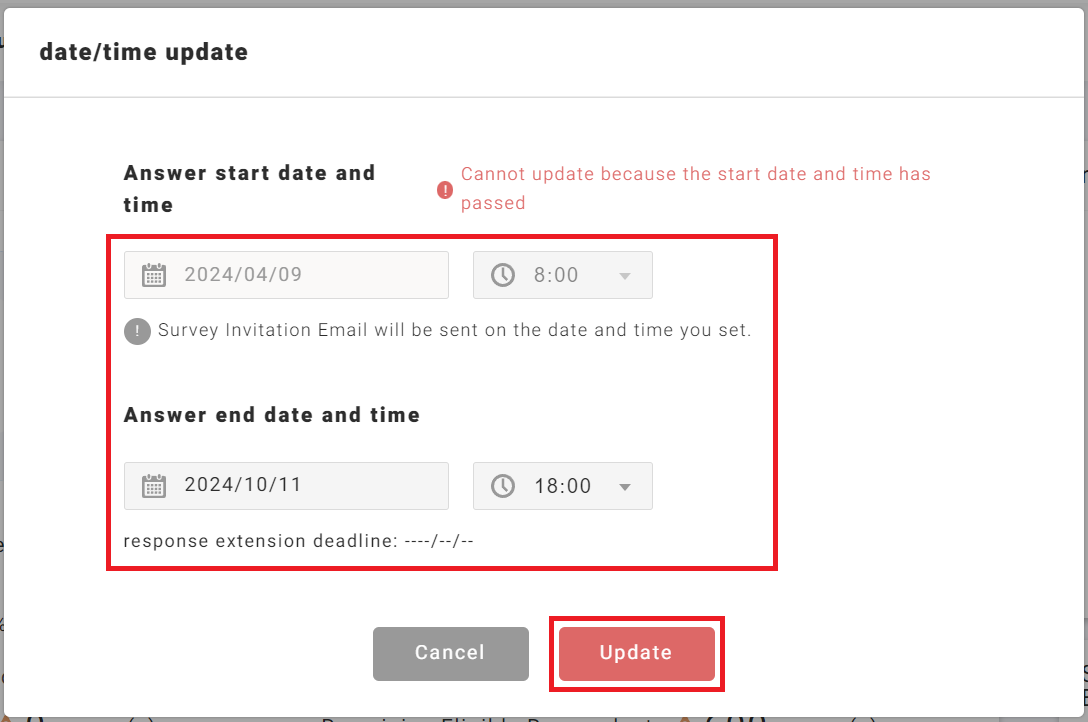The height and width of the screenshot is (722, 1088).
Task: Click the gray info icon near Survey Invitation note
Action: pos(137,331)
